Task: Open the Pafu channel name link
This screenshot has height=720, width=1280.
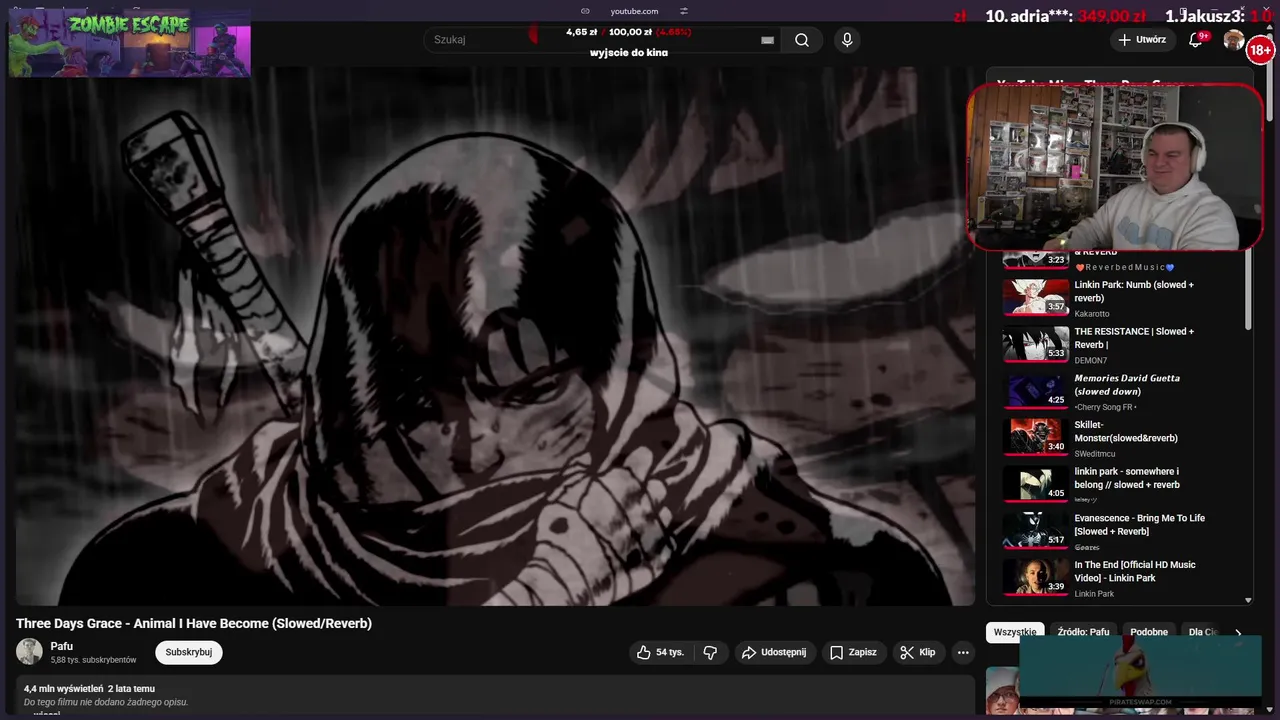Action: coord(62,646)
